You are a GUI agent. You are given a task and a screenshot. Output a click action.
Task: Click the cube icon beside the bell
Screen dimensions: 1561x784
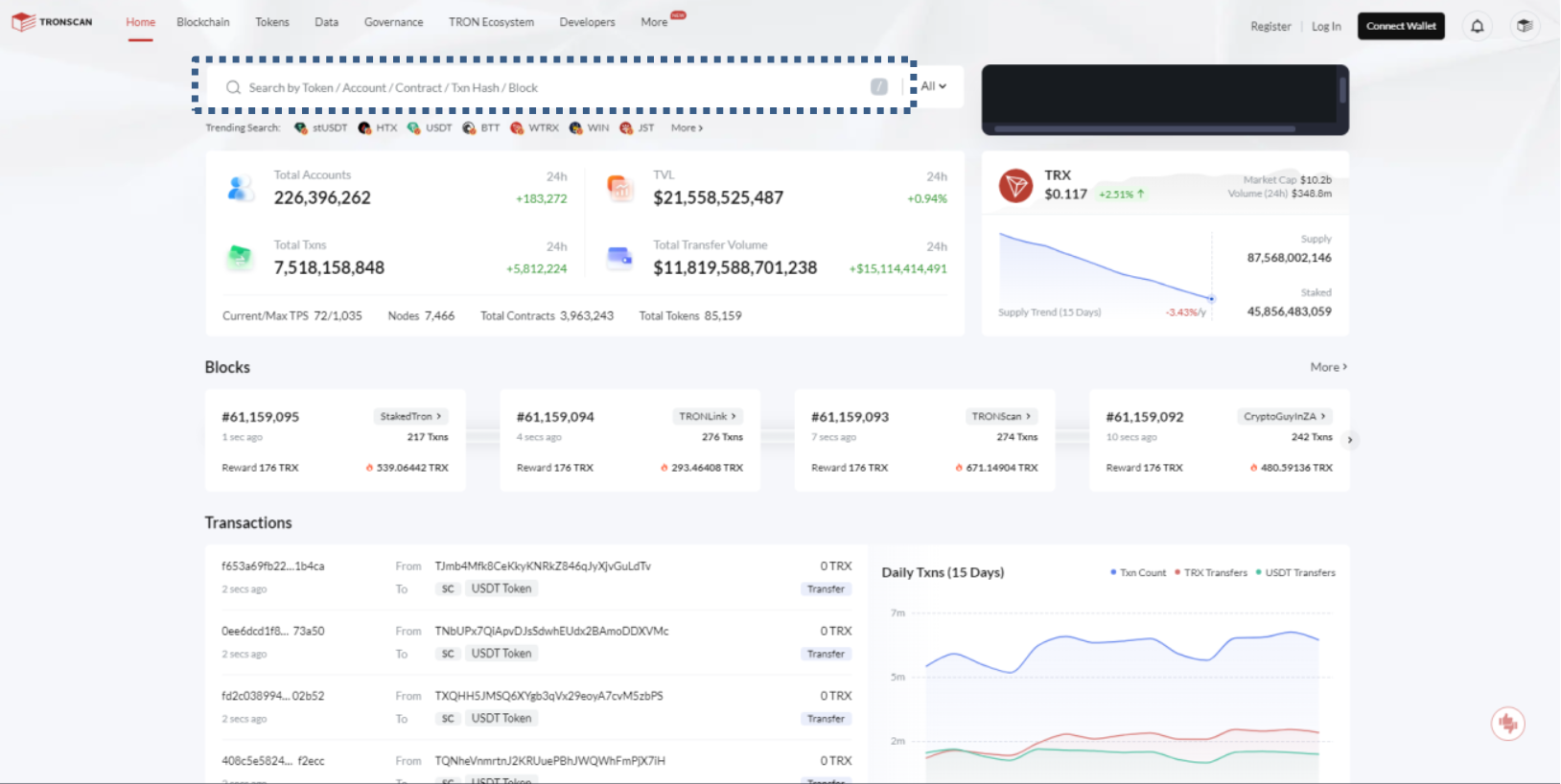pos(1525,26)
